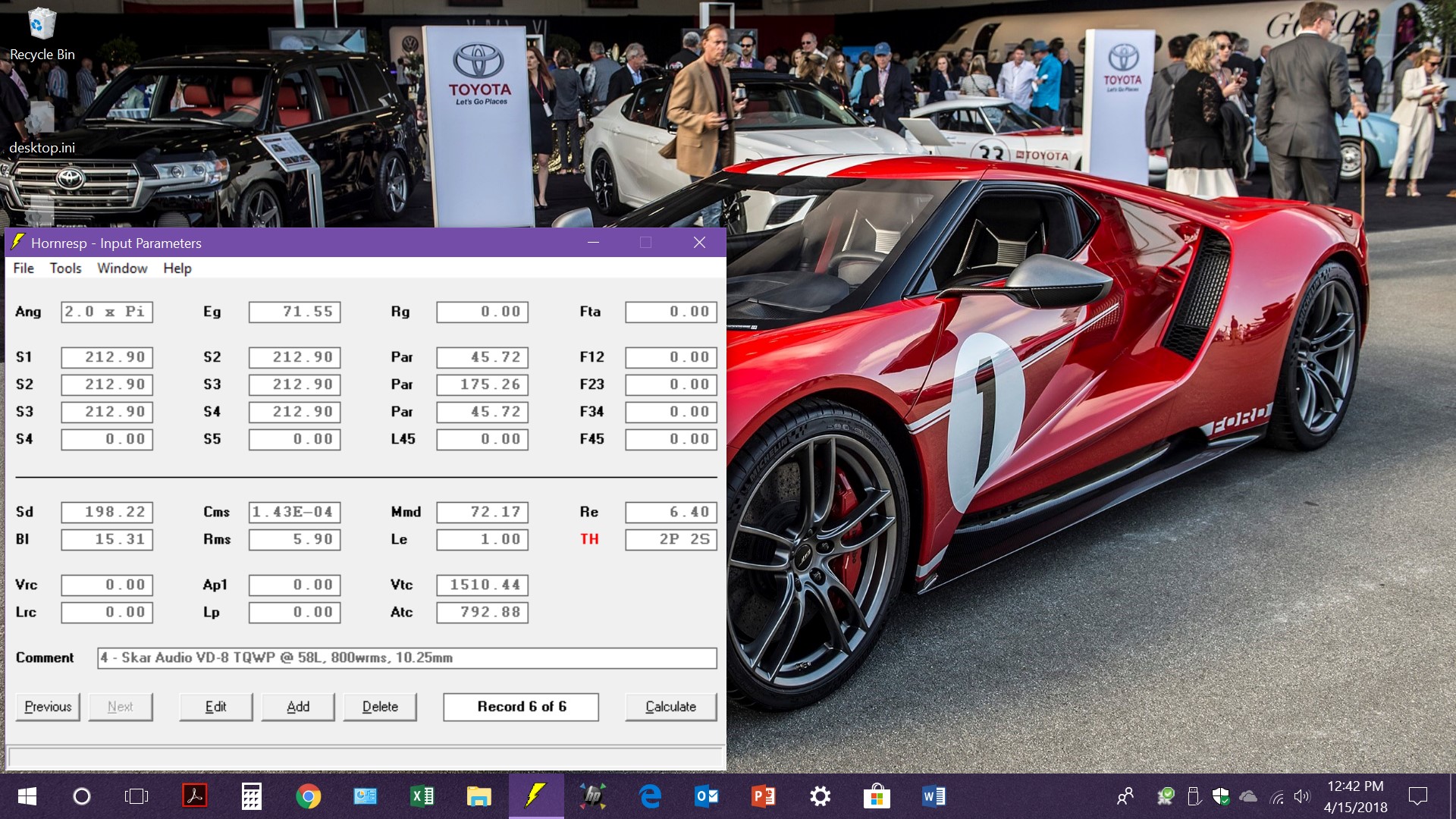Select the Eg field 71.55
The width and height of the screenshot is (1456, 819).
294,312
